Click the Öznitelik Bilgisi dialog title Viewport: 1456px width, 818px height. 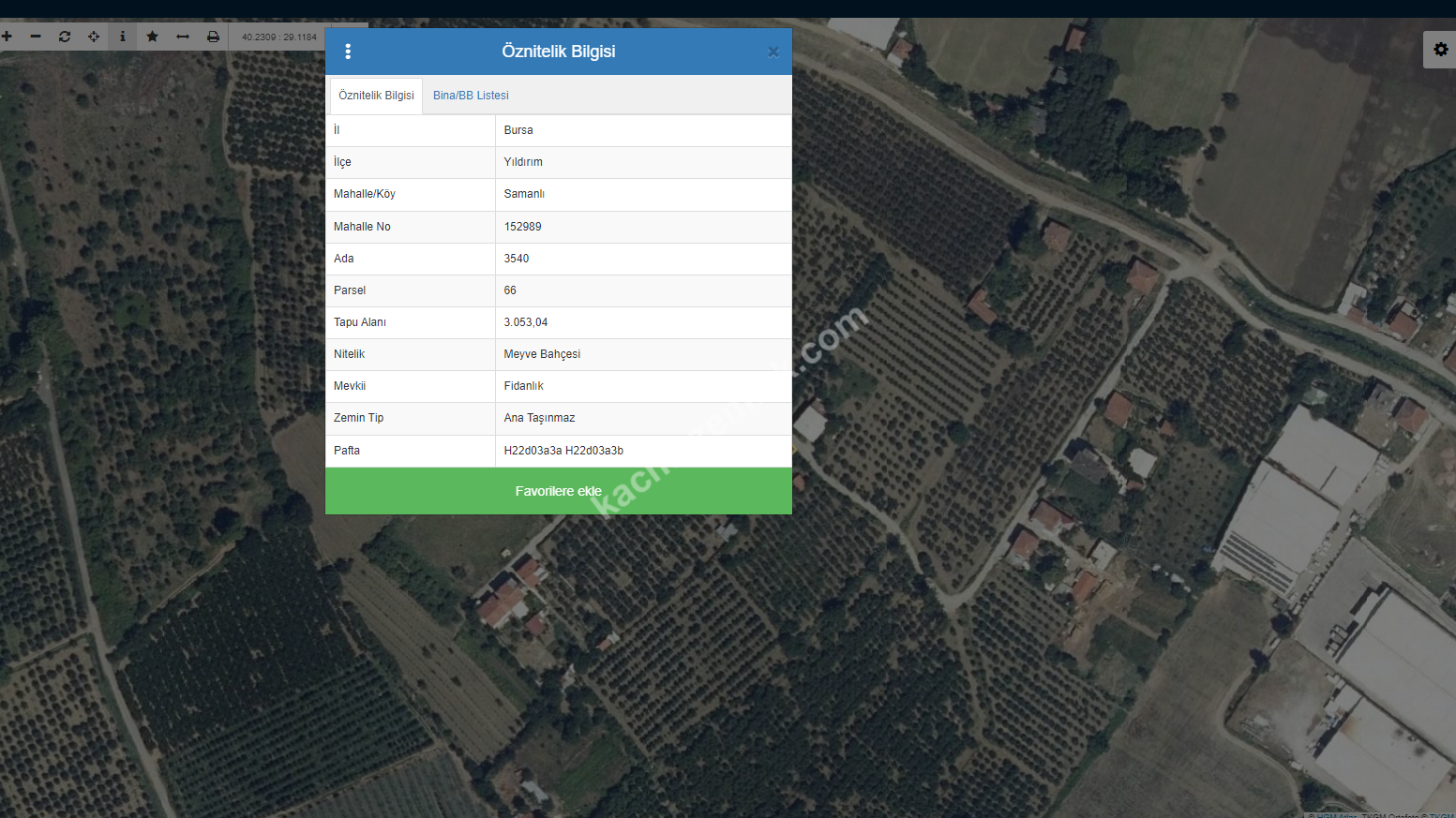coord(559,52)
